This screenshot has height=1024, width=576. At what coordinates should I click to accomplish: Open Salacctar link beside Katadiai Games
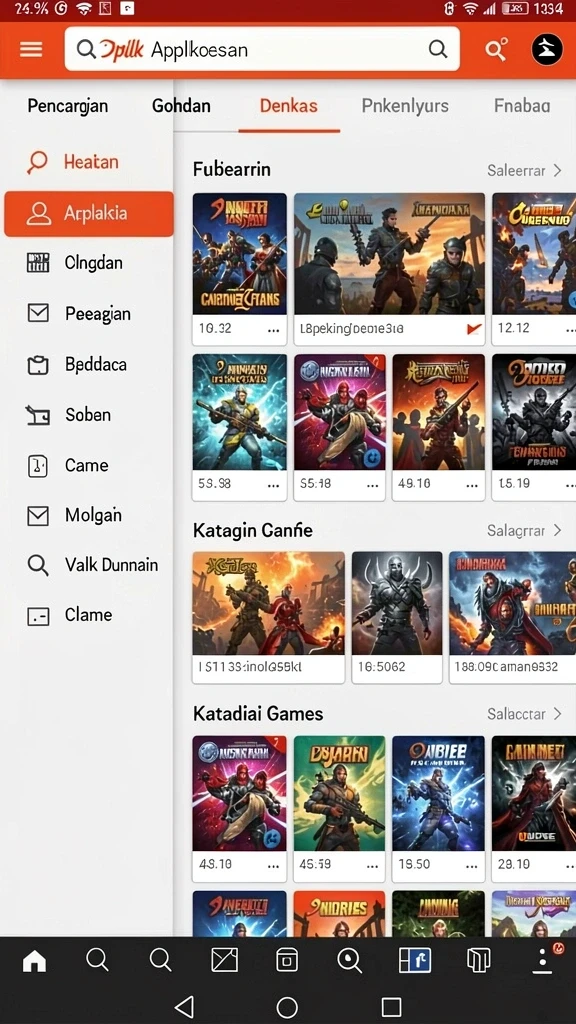(516, 714)
